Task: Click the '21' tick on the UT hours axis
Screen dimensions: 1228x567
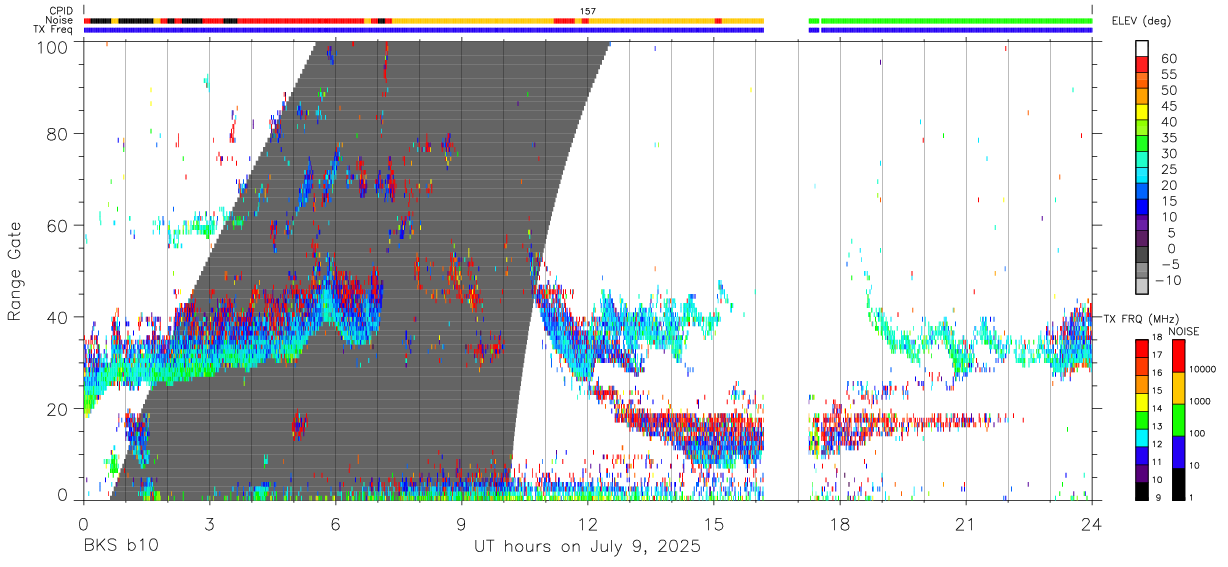Action: [x=965, y=524]
